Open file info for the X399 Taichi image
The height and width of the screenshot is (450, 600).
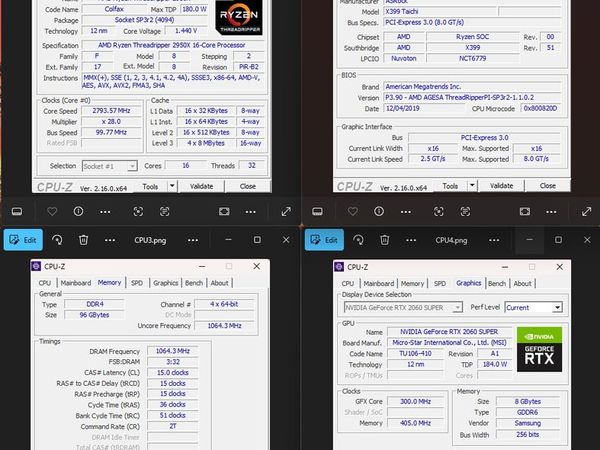379,211
